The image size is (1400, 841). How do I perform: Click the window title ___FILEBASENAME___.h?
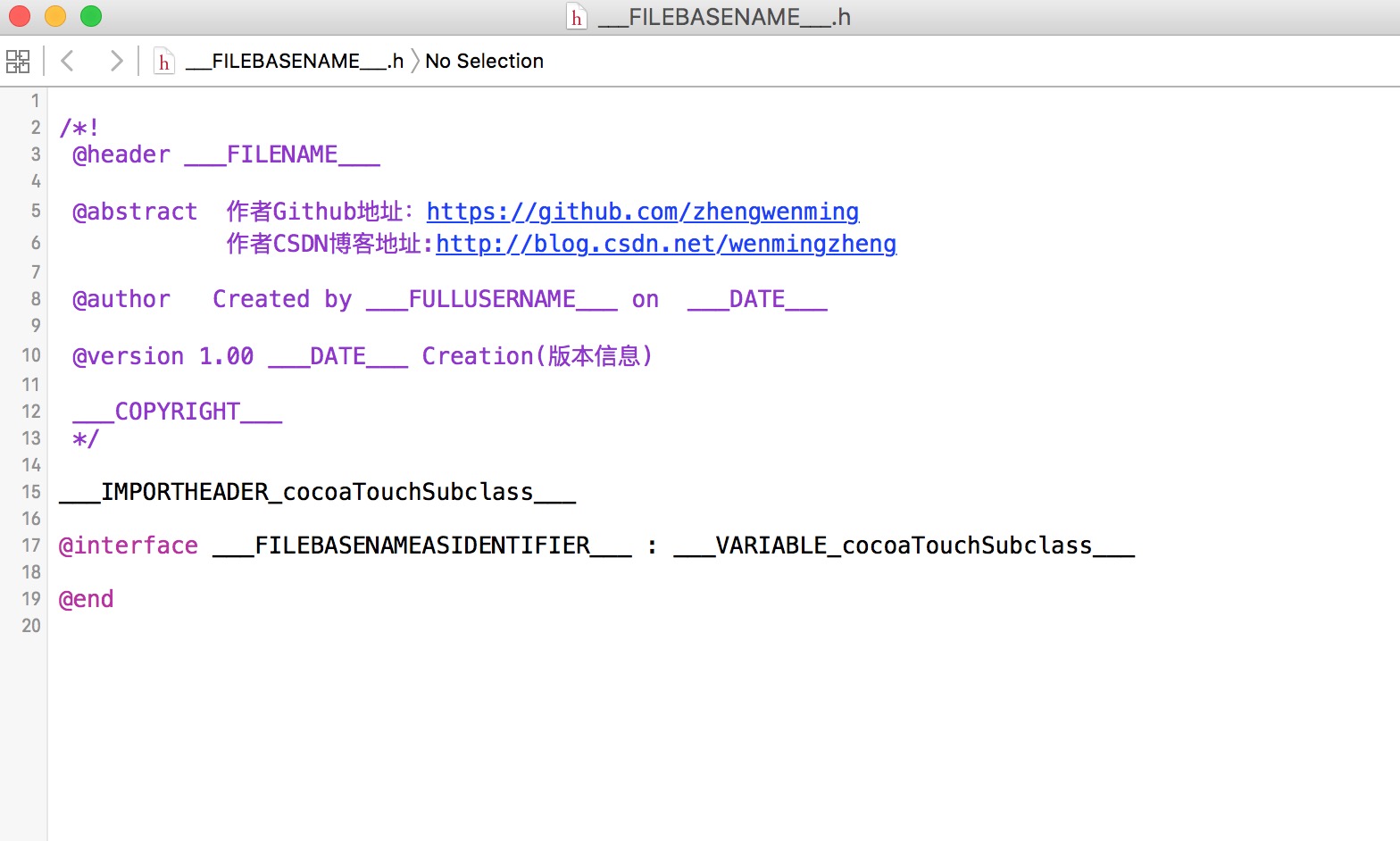click(724, 17)
